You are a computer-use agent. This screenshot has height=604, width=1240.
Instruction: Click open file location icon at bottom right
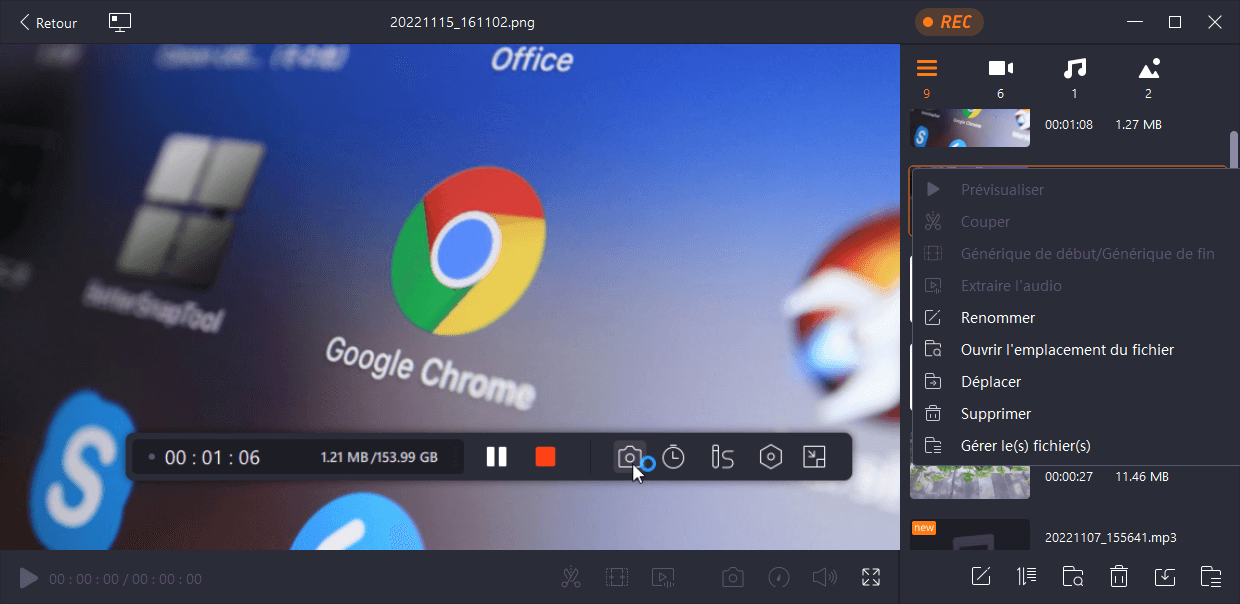point(1073,576)
